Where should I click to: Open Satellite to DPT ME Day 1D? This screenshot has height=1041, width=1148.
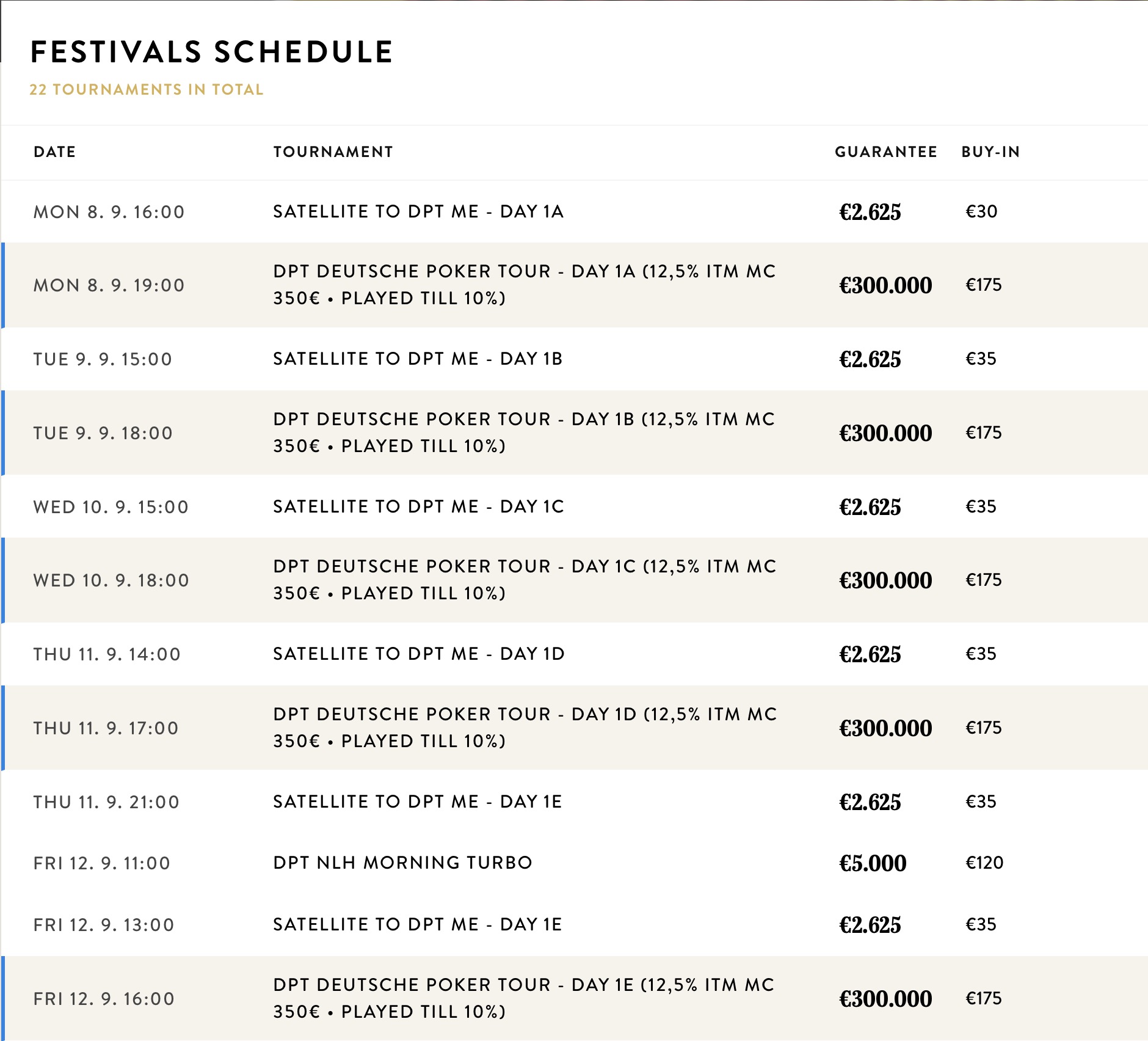click(418, 654)
